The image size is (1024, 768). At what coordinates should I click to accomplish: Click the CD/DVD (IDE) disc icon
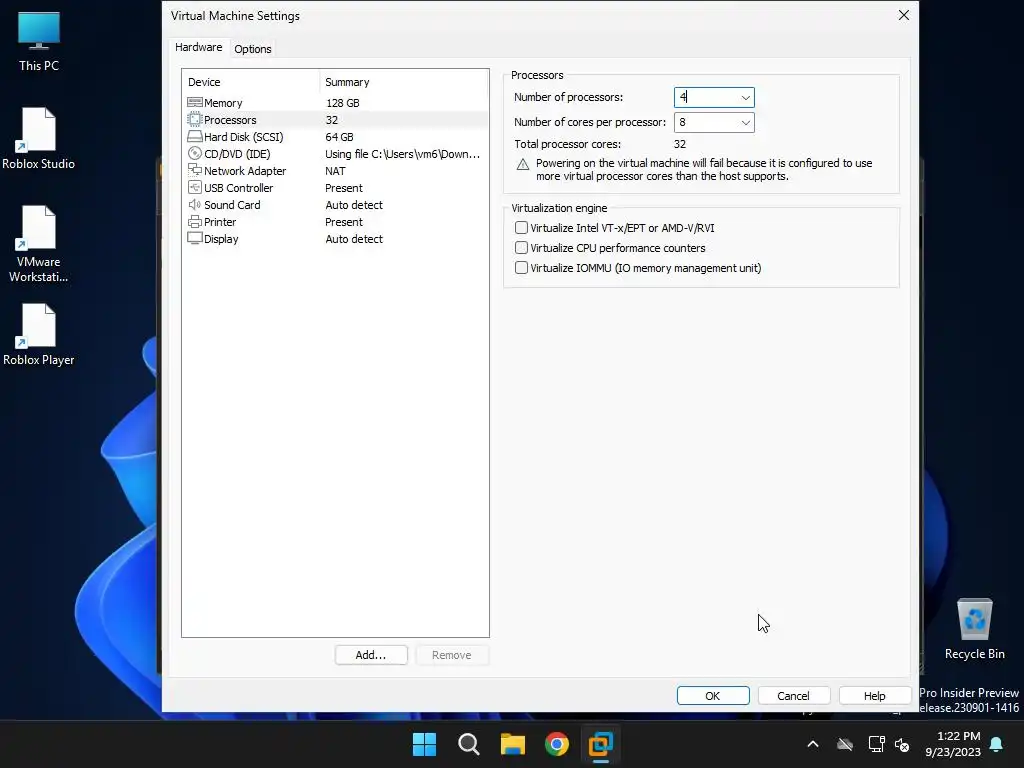195,153
